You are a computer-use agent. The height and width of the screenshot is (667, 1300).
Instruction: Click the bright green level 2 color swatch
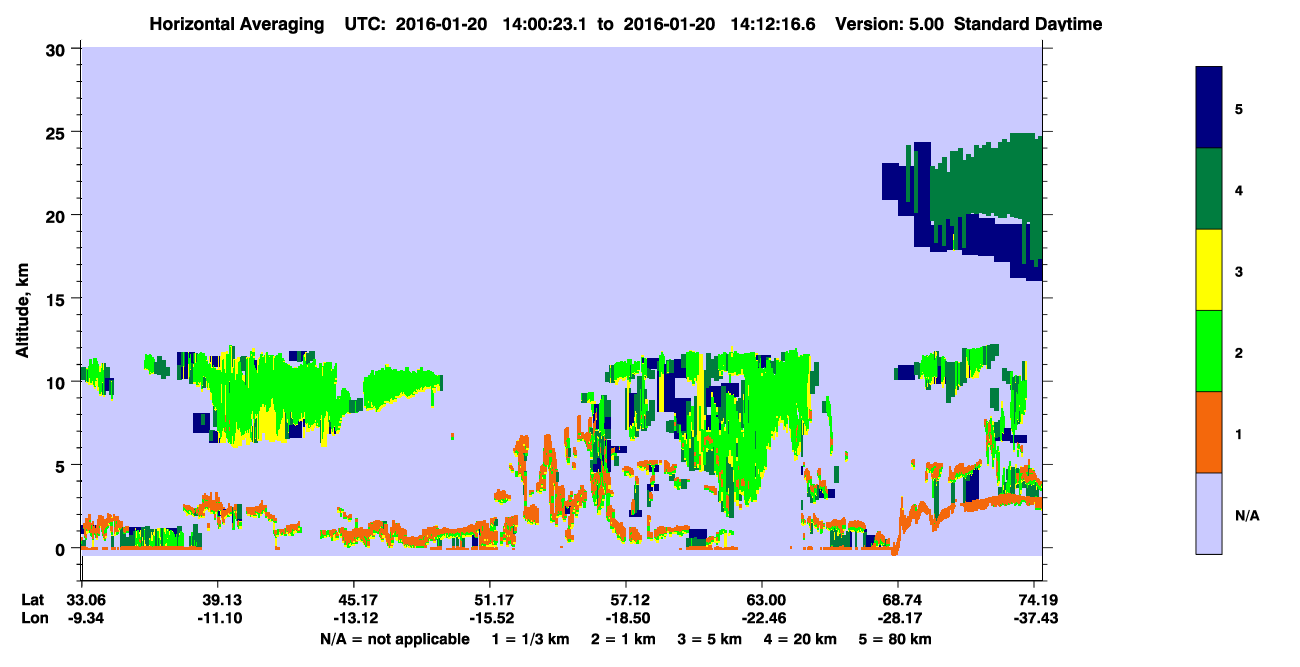[1209, 351]
